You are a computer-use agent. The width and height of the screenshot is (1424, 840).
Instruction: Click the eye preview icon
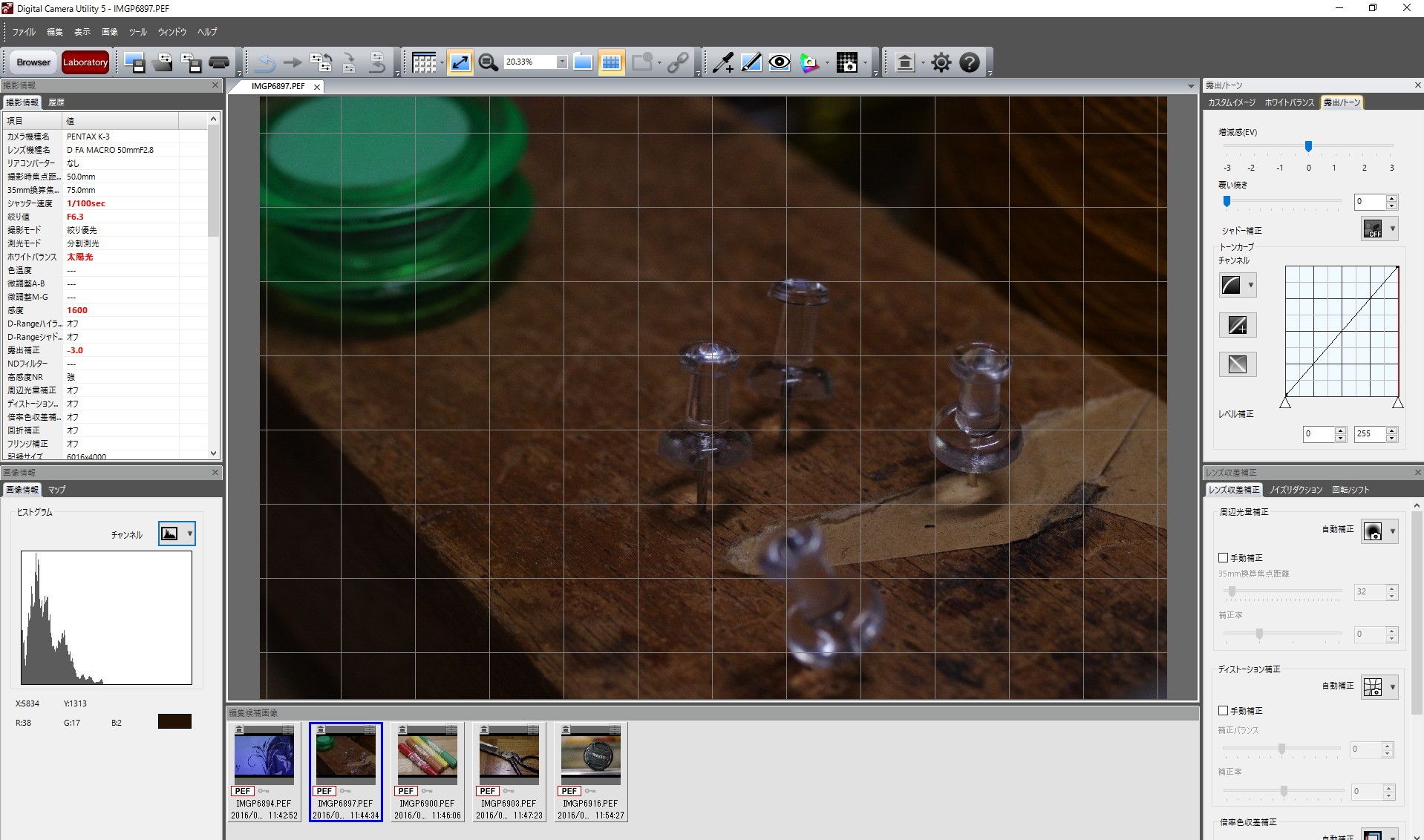coord(779,62)
